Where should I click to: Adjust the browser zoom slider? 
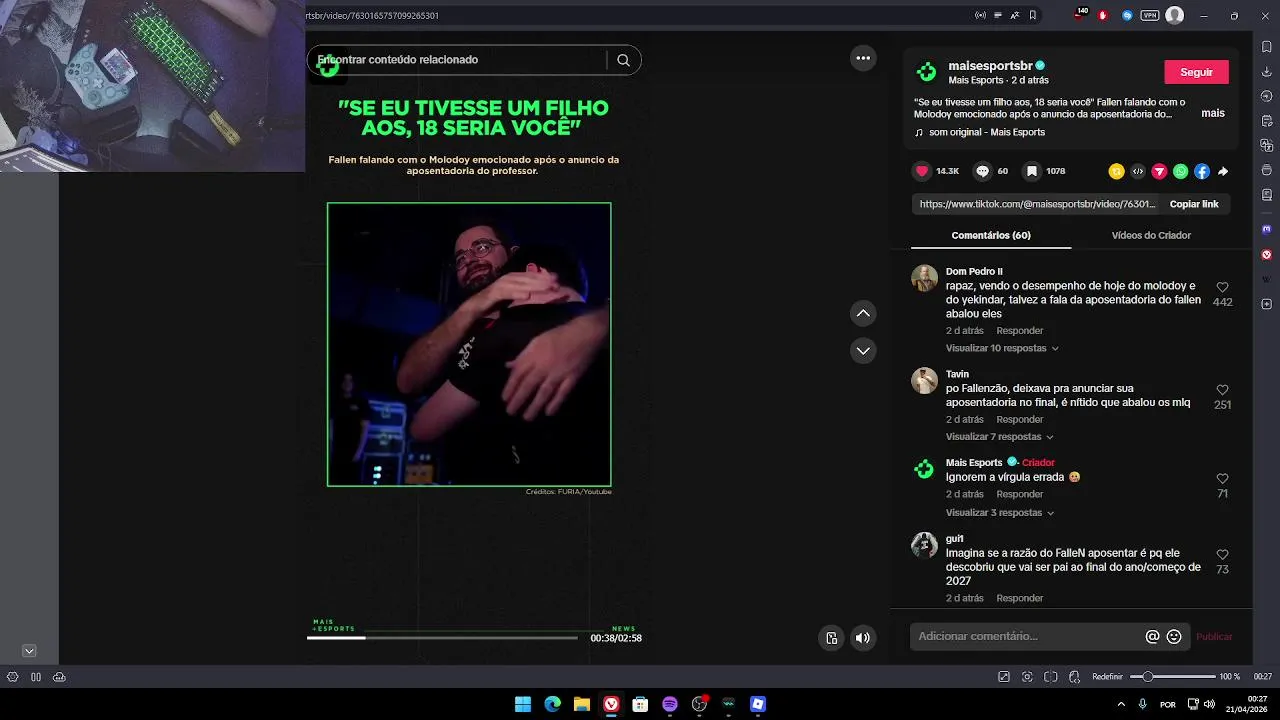(1172, 677)
